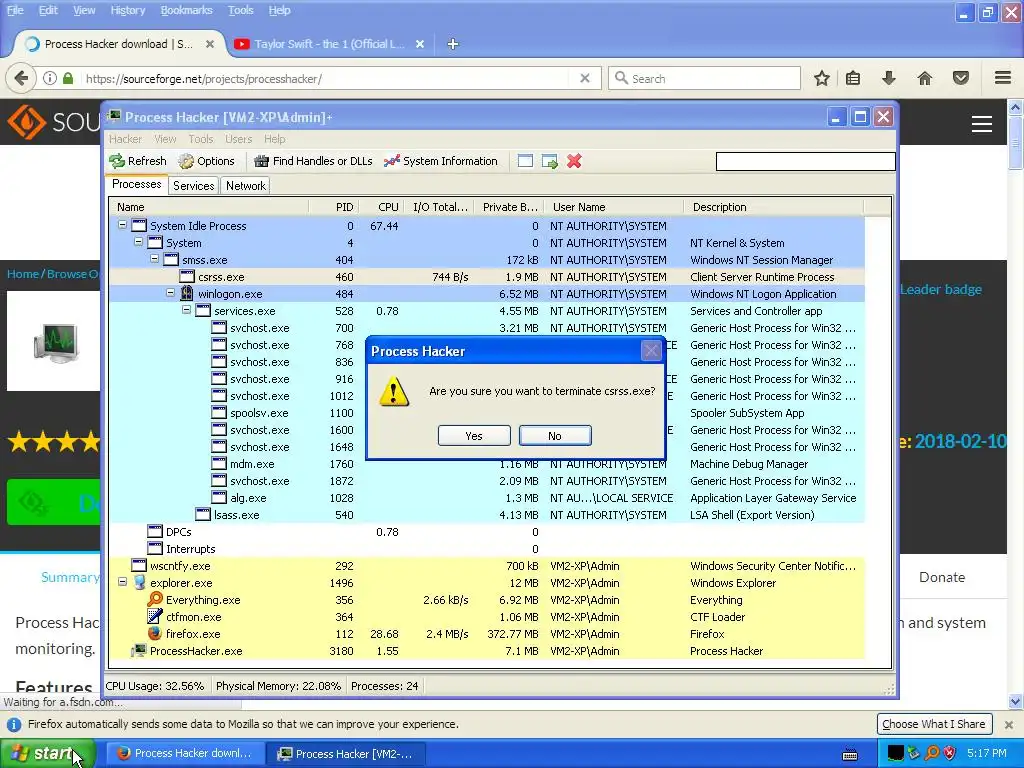Screen dimensions: 1024x768
Task: Stop loading page X in address bar
Action: (x=585, y=78)
